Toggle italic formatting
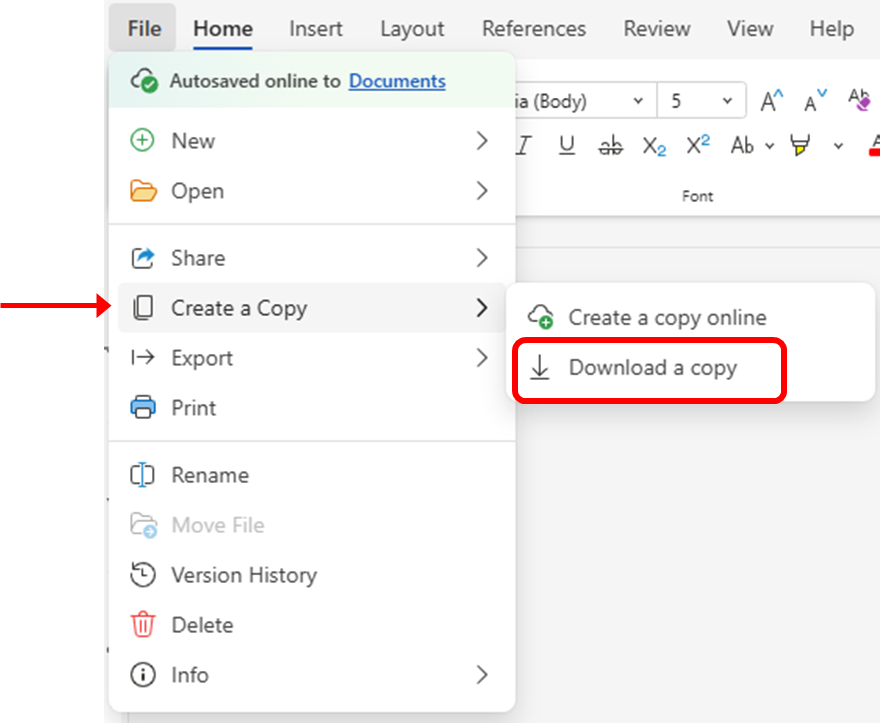Viewport: 880px width, 723px height. click(523, 145)
